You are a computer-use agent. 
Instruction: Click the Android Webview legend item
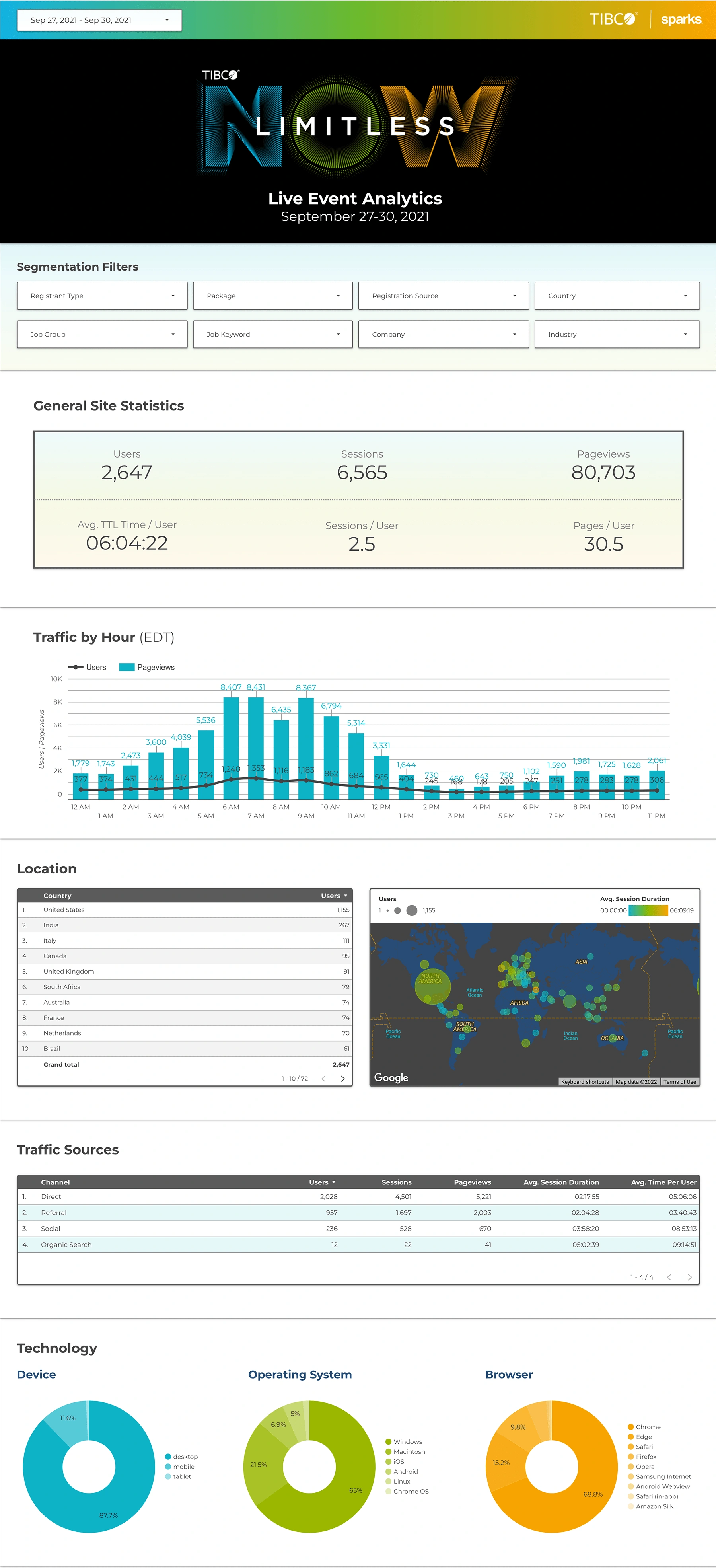(660, 1486)
